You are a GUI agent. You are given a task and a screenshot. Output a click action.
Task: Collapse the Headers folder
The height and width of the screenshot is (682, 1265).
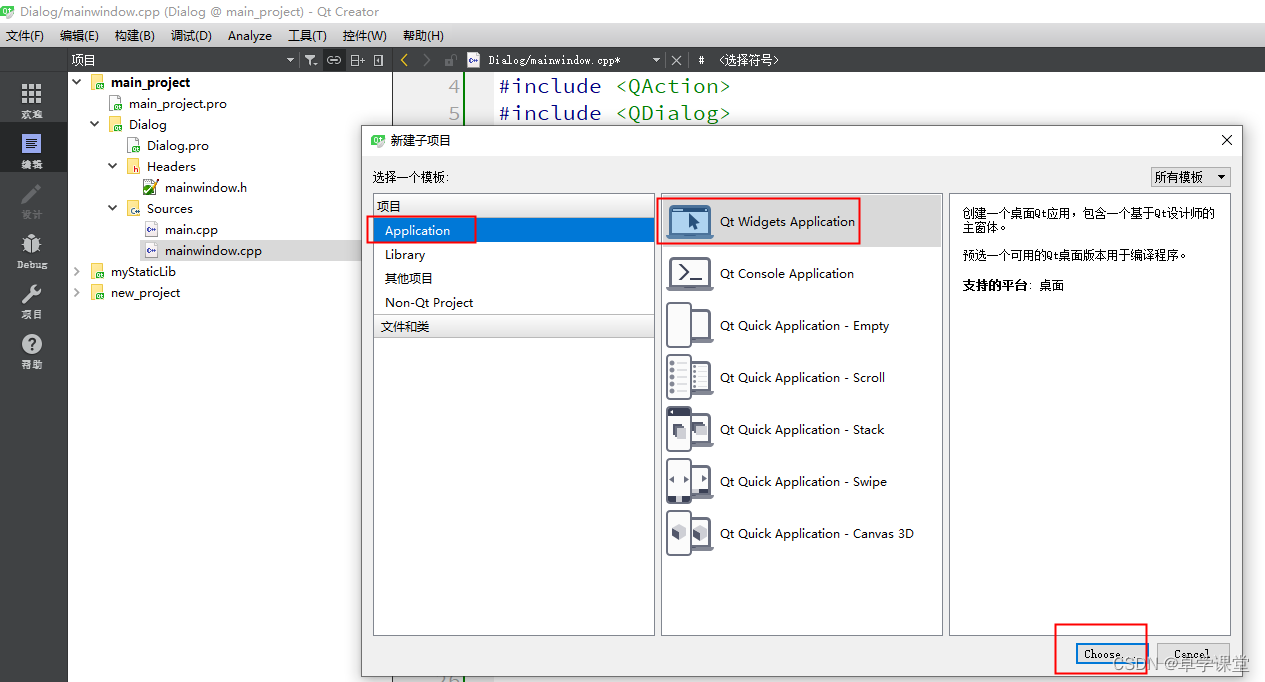pyautogui.click(x=113, y=166)
